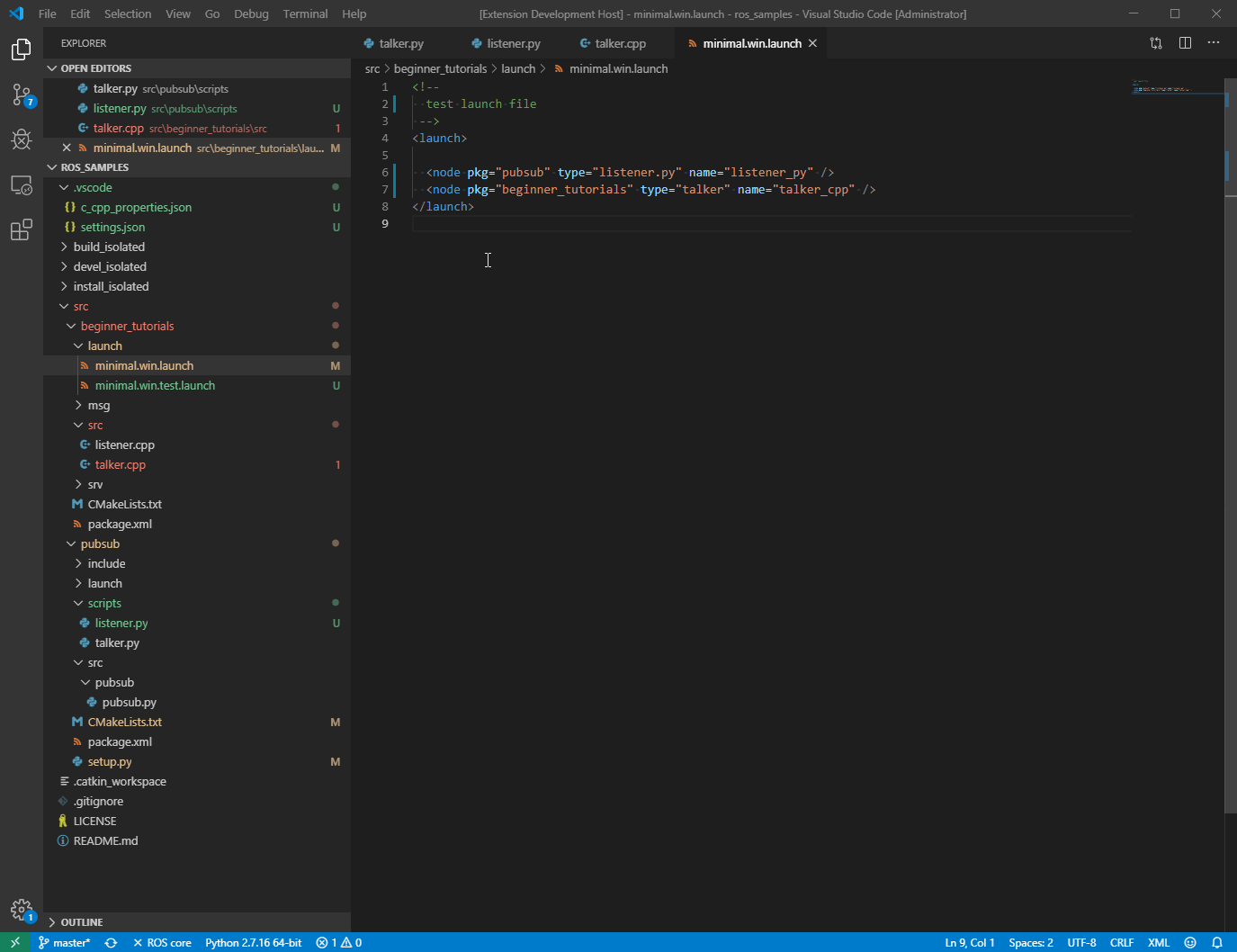Open the Manage gear menu

[21, 909]
